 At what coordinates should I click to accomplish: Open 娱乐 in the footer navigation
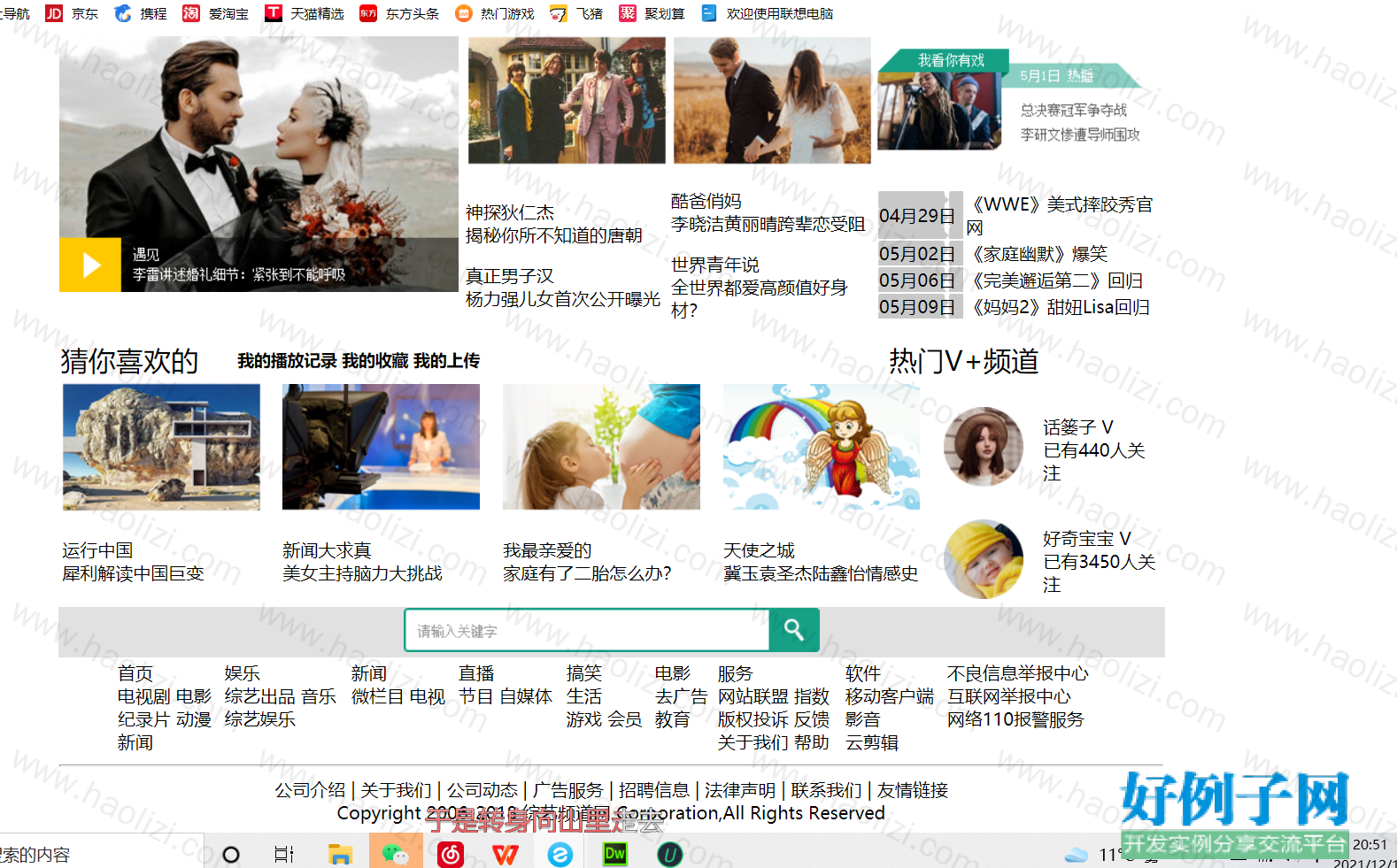pos(243,673)
